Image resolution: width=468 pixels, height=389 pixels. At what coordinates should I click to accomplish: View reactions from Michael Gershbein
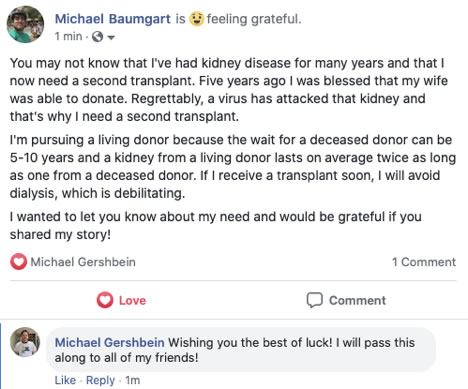83,262
